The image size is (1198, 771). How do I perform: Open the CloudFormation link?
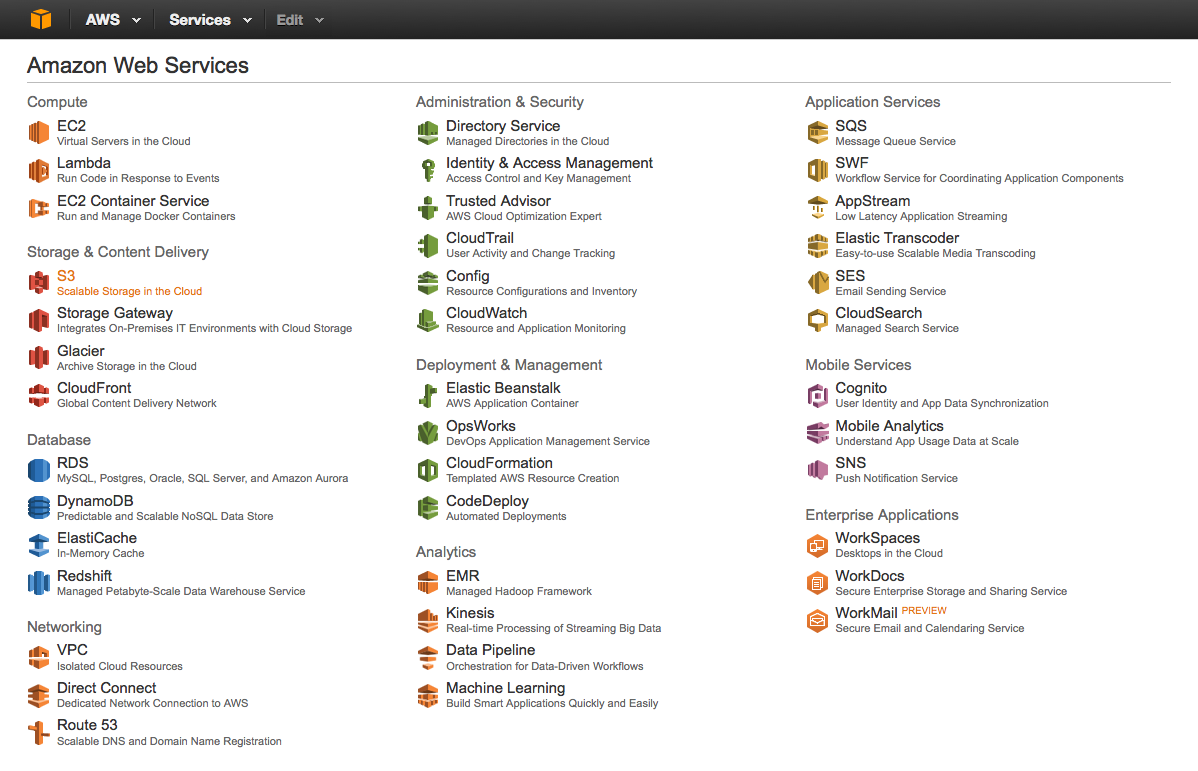(x=499, y=463)
